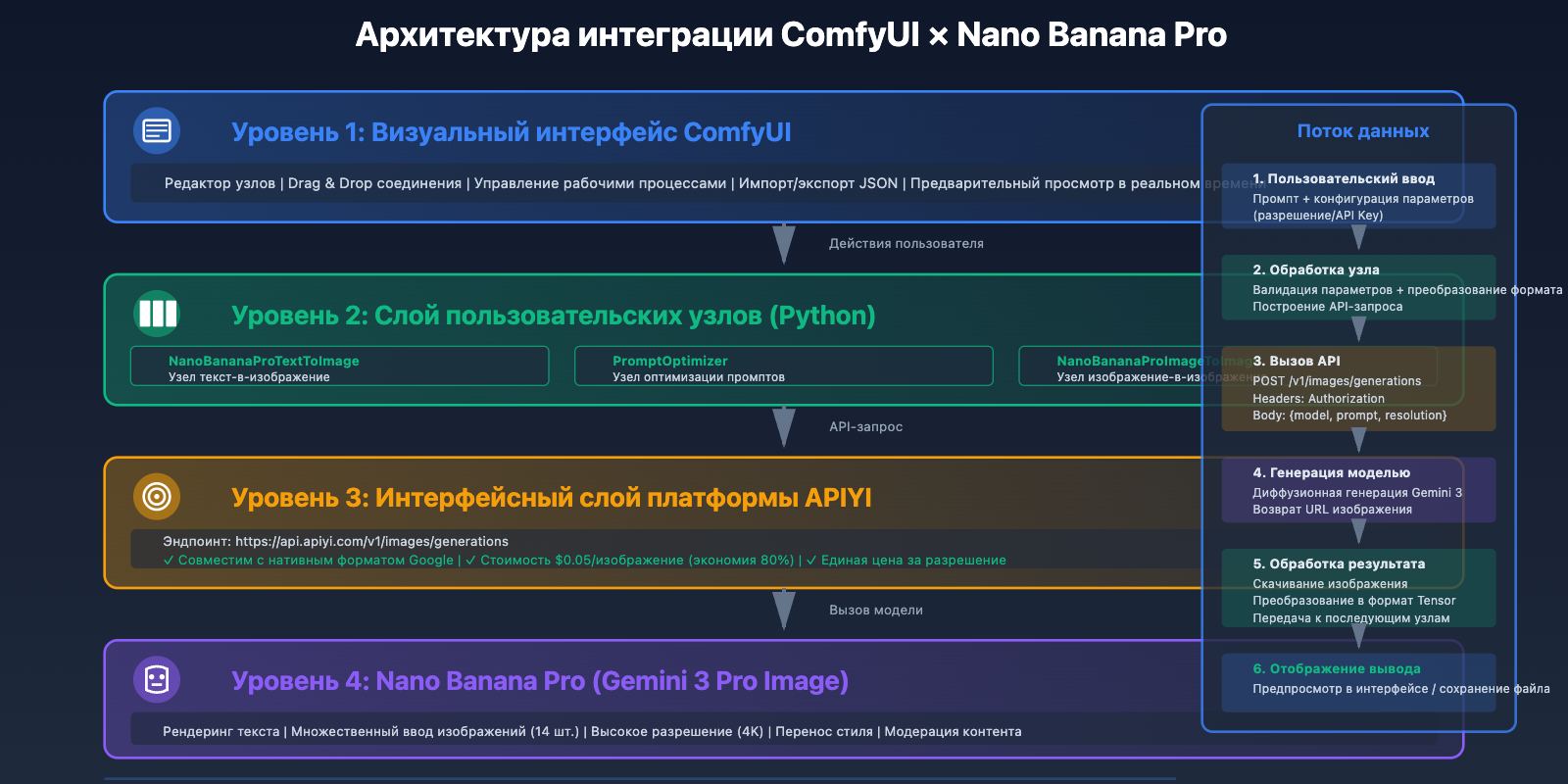This screenshot has width=1568, height=784.
Task: Click 'Валидация параметров + преобразование формата' line
Action: [1407, 290]
